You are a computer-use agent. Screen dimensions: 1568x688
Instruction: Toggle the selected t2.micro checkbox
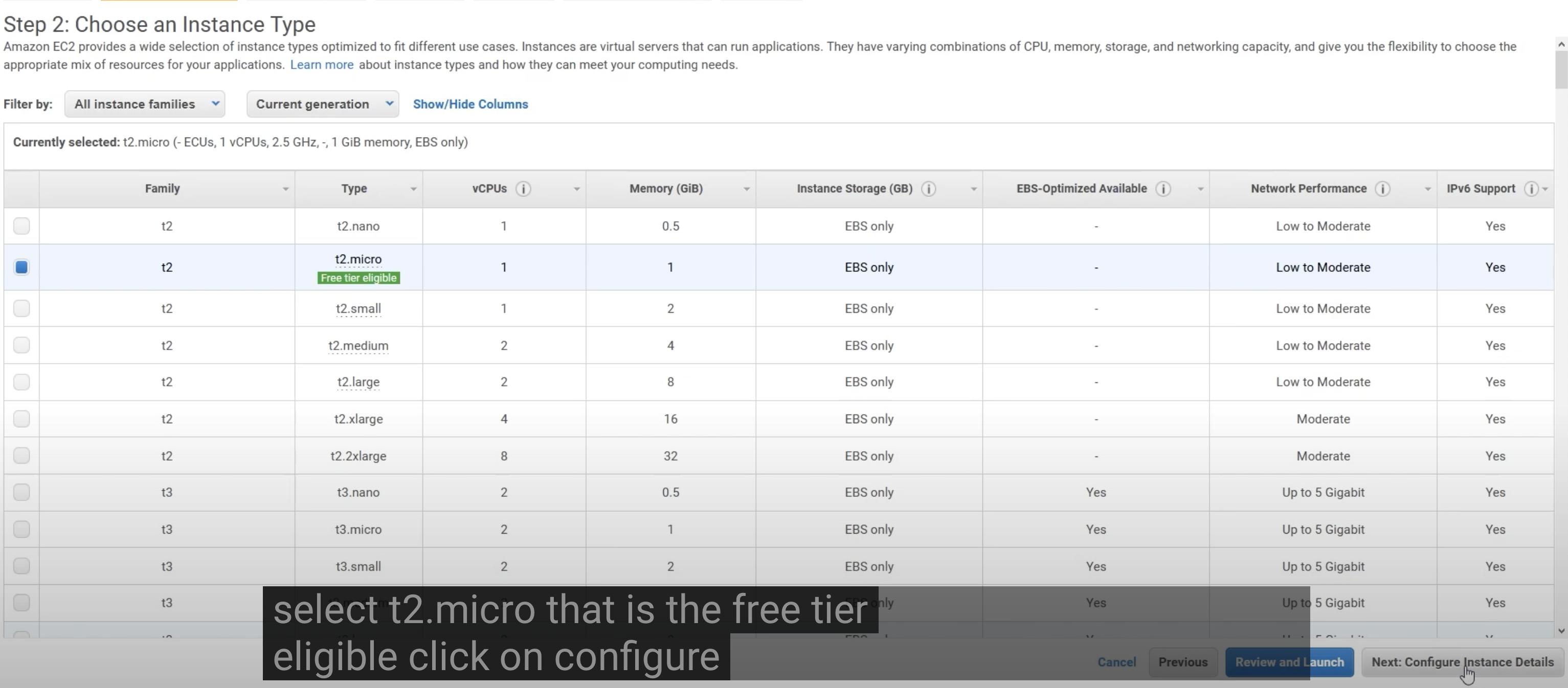[x=21, y=267]
